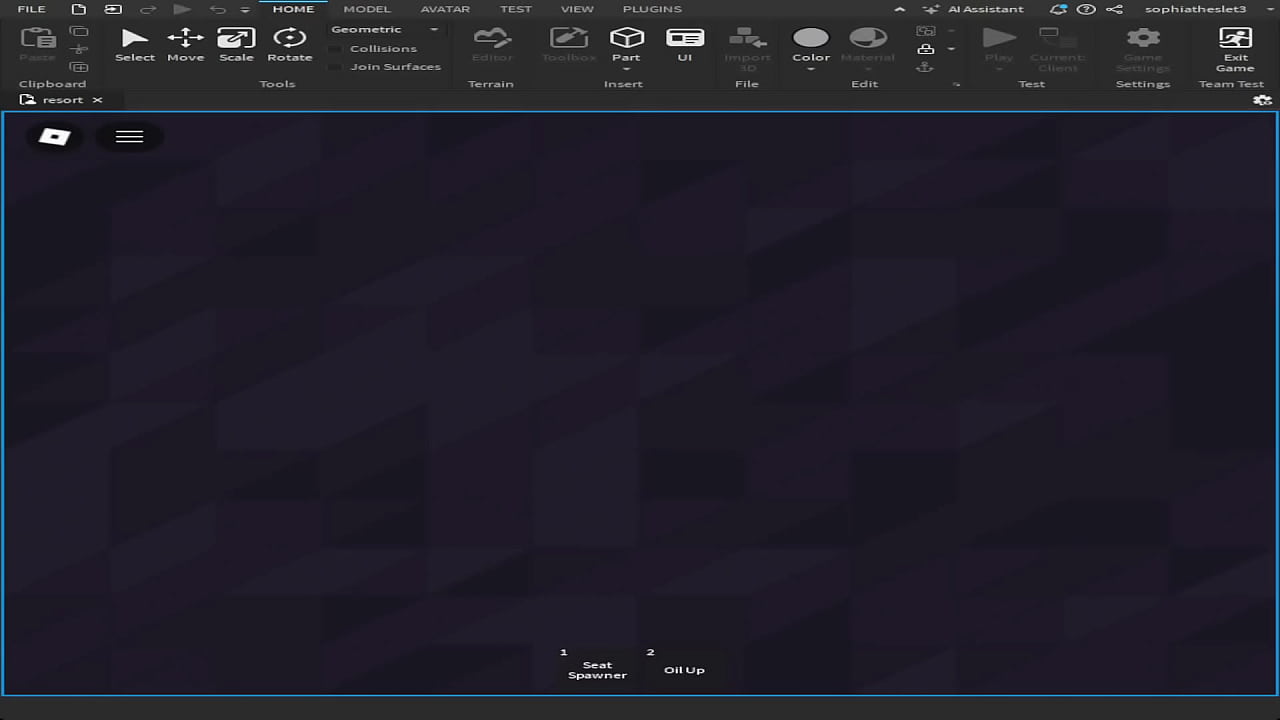Activate the Scale tool
Image resolution: width=1280 pixels, height=720 pixels.
[236, 44]
